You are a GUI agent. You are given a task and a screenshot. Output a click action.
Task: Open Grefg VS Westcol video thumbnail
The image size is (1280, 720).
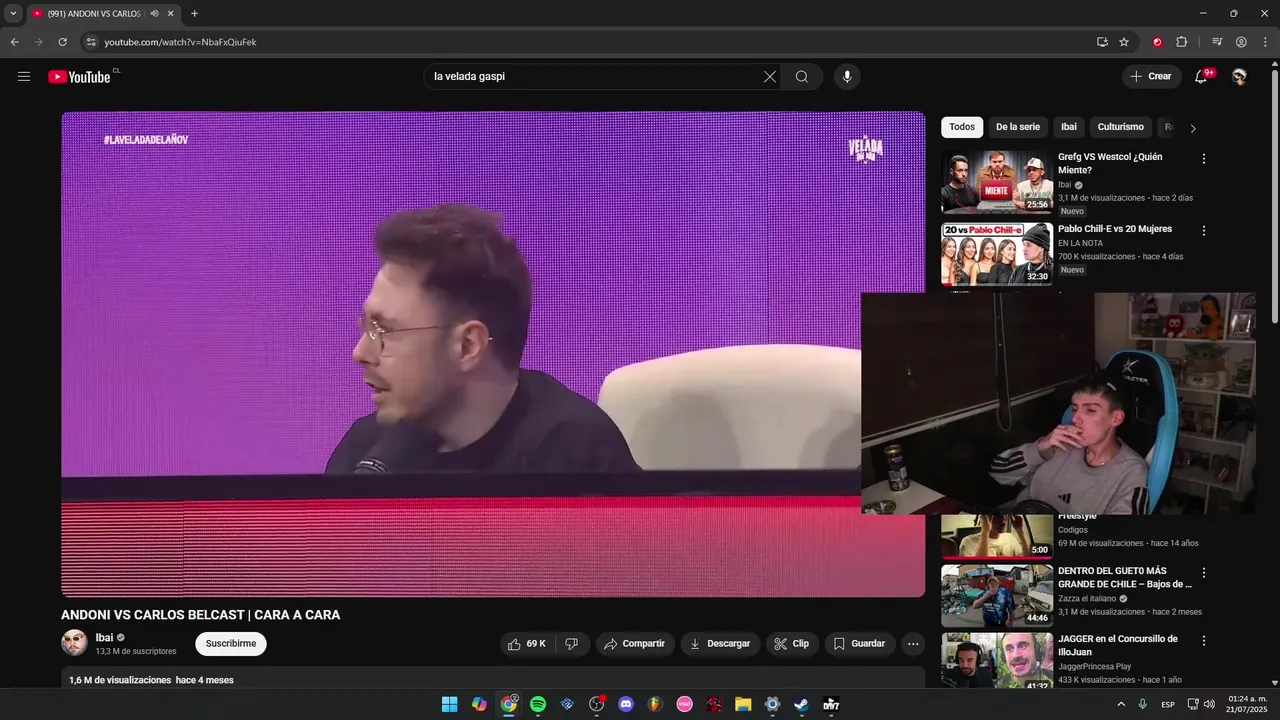997,182
